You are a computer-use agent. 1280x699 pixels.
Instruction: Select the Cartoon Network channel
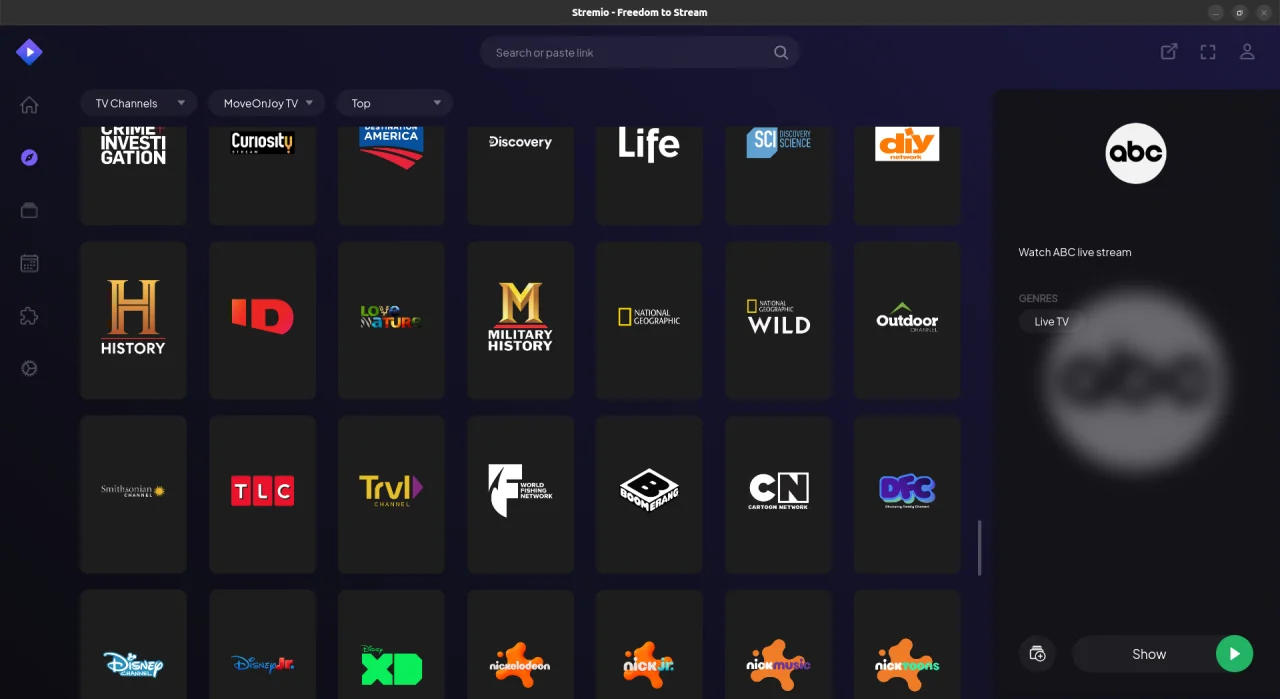pyautogui.click(x=778, y=494)
